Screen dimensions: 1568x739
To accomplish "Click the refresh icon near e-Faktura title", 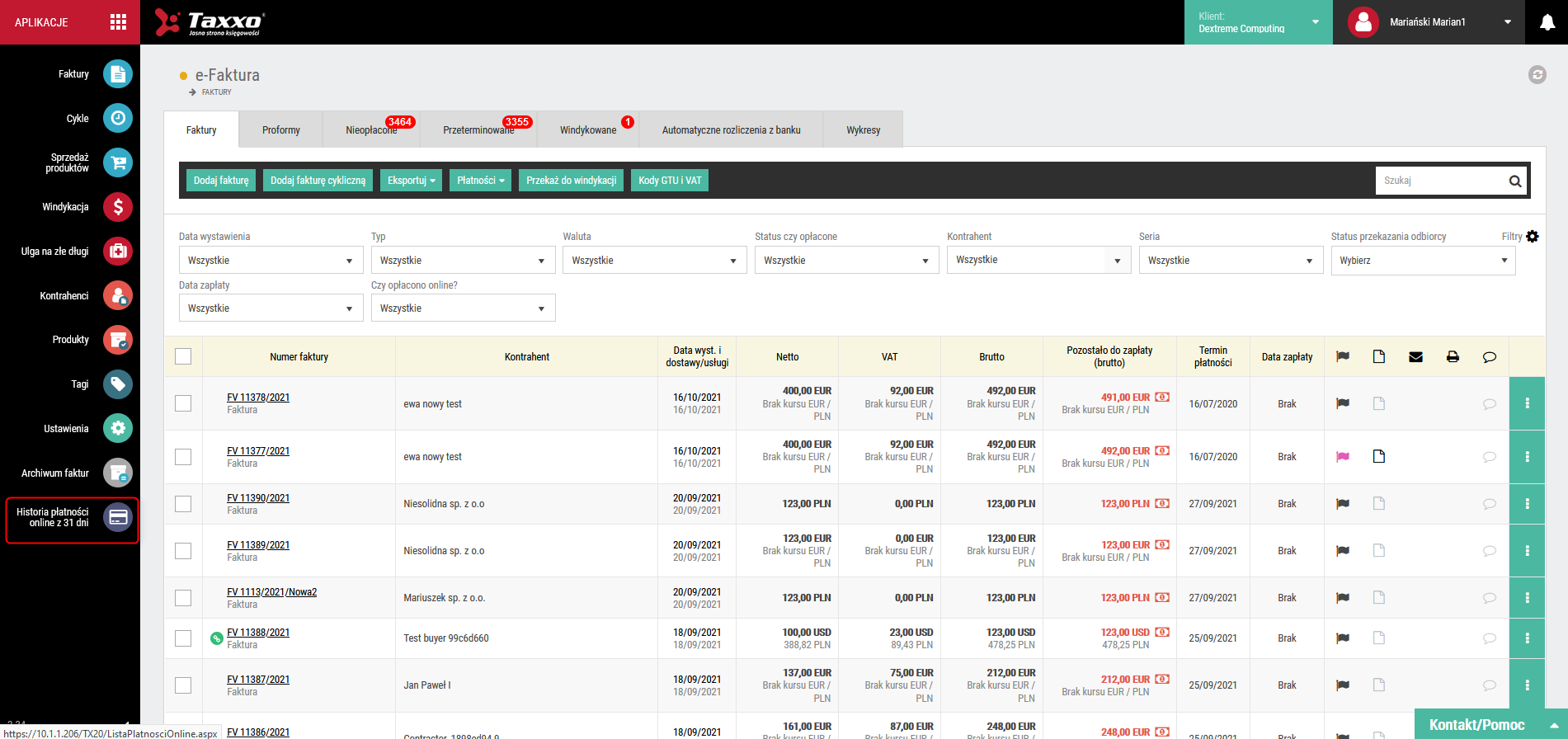I will 1537,75.
